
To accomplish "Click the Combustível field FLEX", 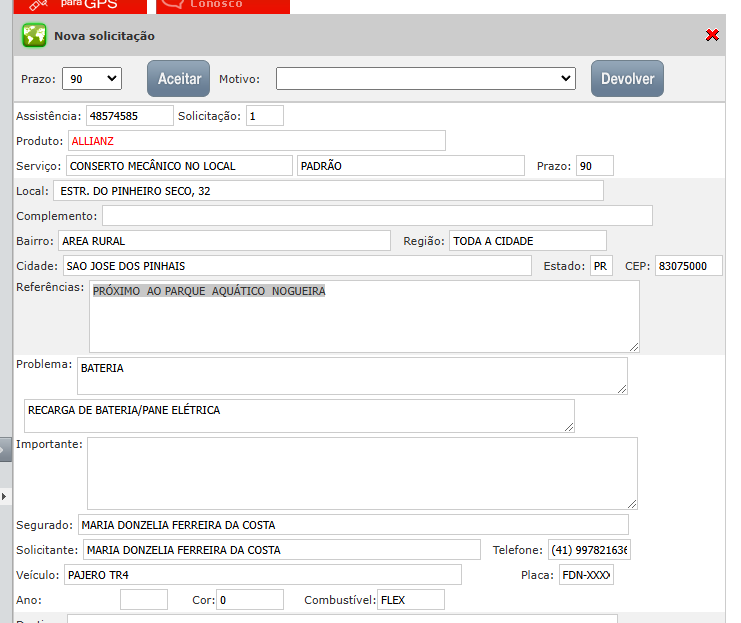I will pyautogui.click(x=411, y=600).
